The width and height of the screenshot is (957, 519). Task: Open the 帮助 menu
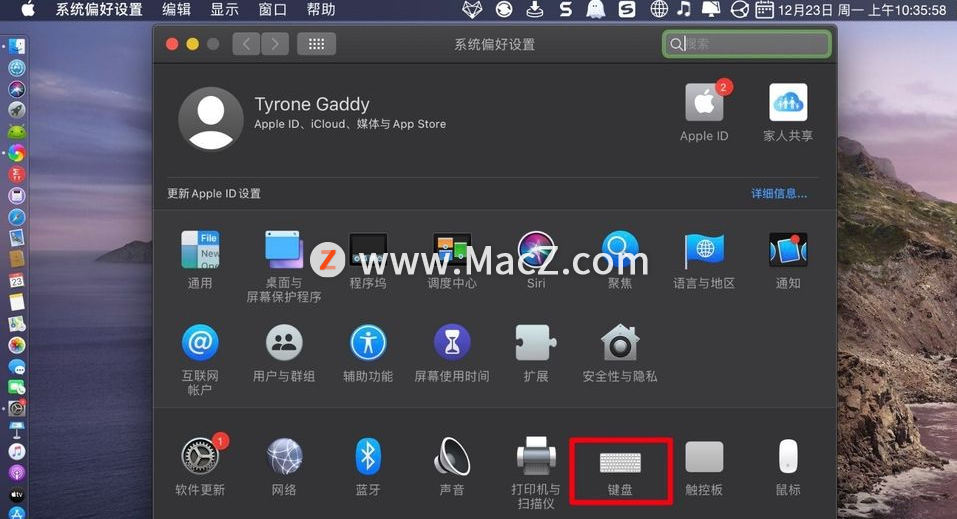tap(320, 9)
